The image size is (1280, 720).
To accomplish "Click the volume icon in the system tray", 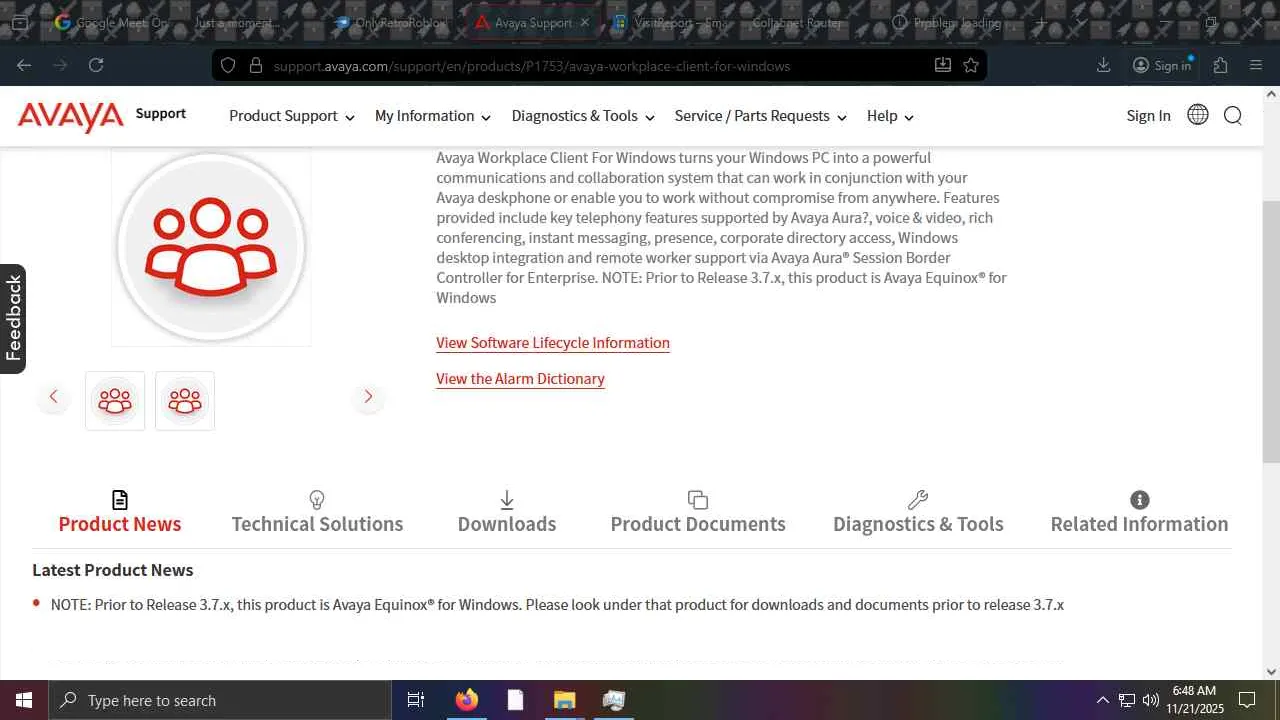I will point(1151,700).
